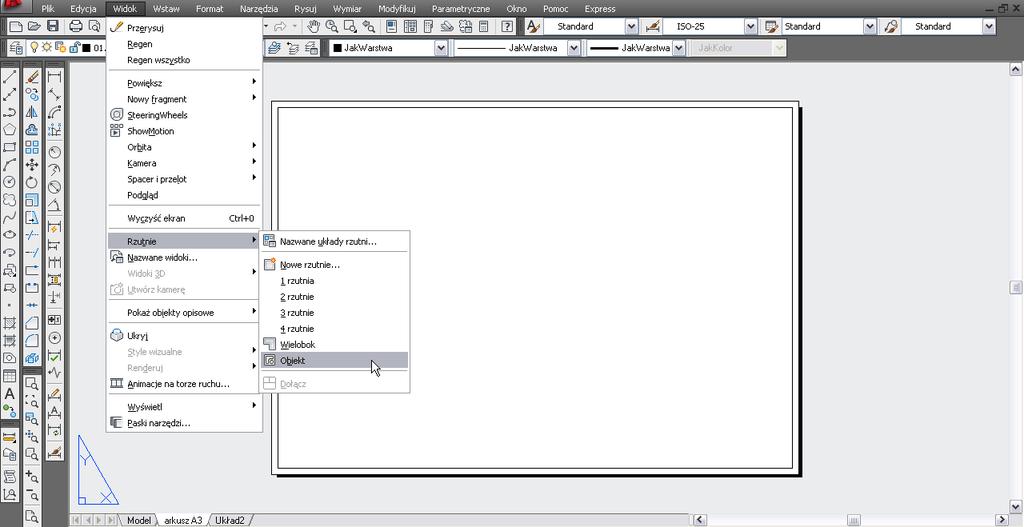Click the Dimension Style icon beside ISO-25
Viewport: 1024px width, 527px height.
652,26
